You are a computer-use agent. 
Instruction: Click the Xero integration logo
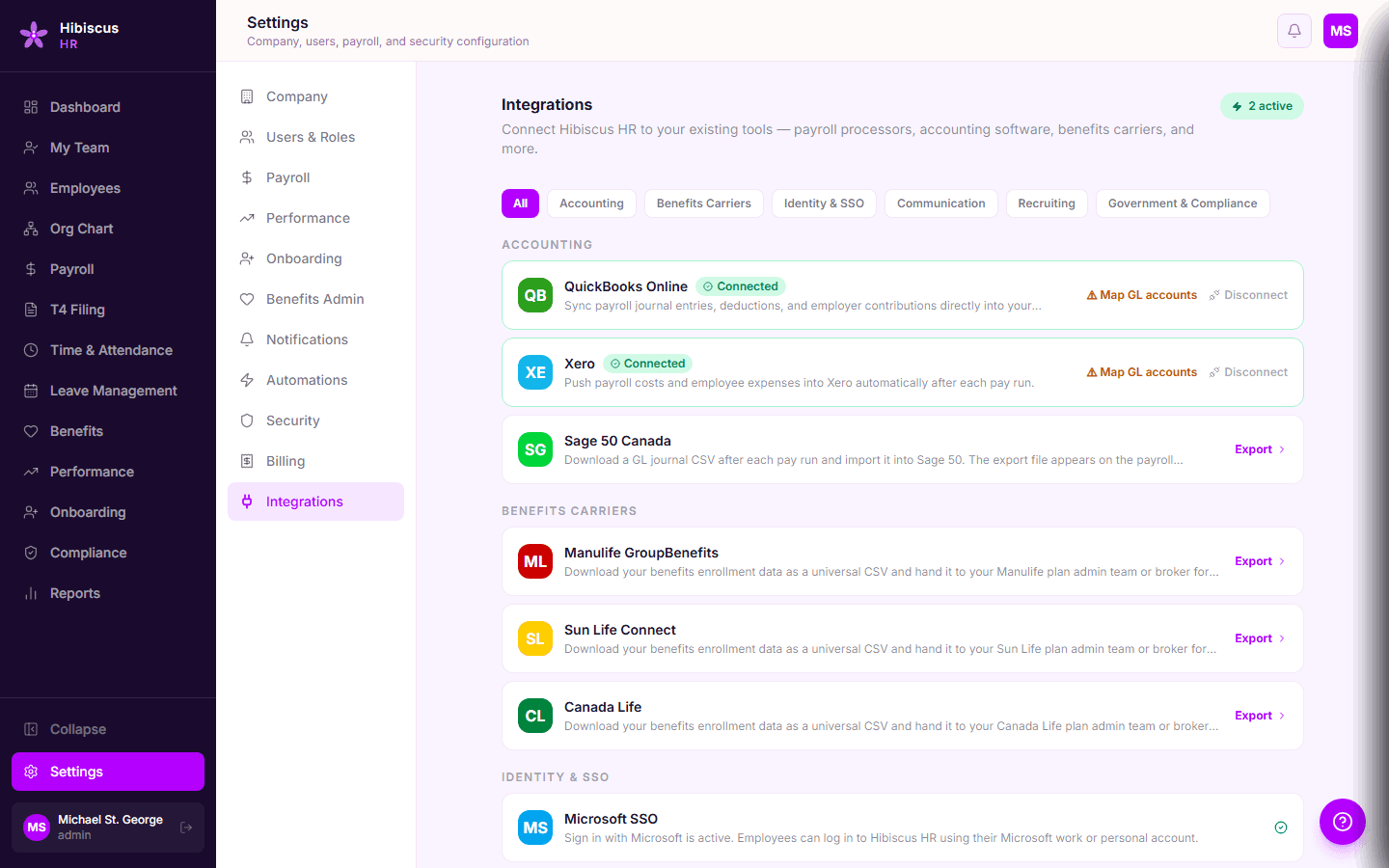pyautogui.click(x=534, y=372)
